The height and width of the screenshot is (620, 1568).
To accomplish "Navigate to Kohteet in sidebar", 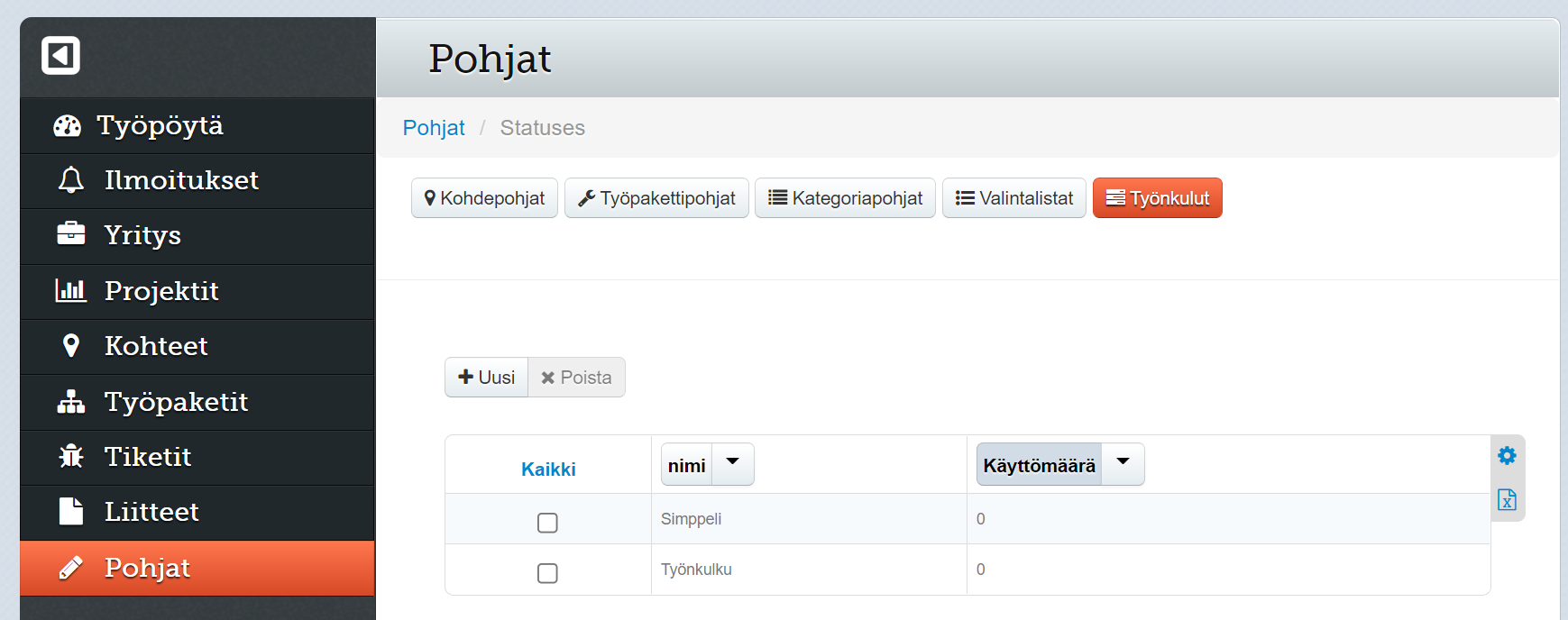I will pyautogui.click(x=197, y=347).
